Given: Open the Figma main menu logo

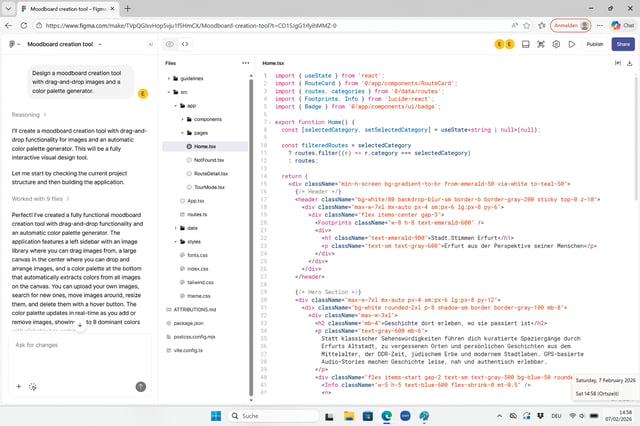Looking at the screenshot, I should click(13, 44).
